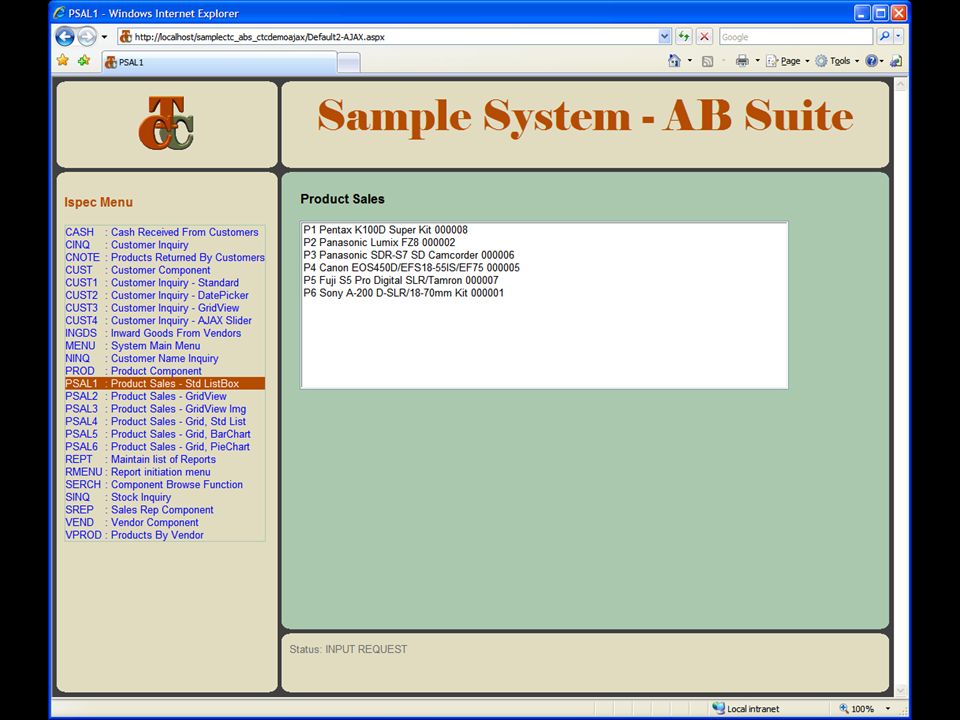Viewport: 960px width, 720px height.
Task: Open search provider options dropdown
Action: pos(898,37)
